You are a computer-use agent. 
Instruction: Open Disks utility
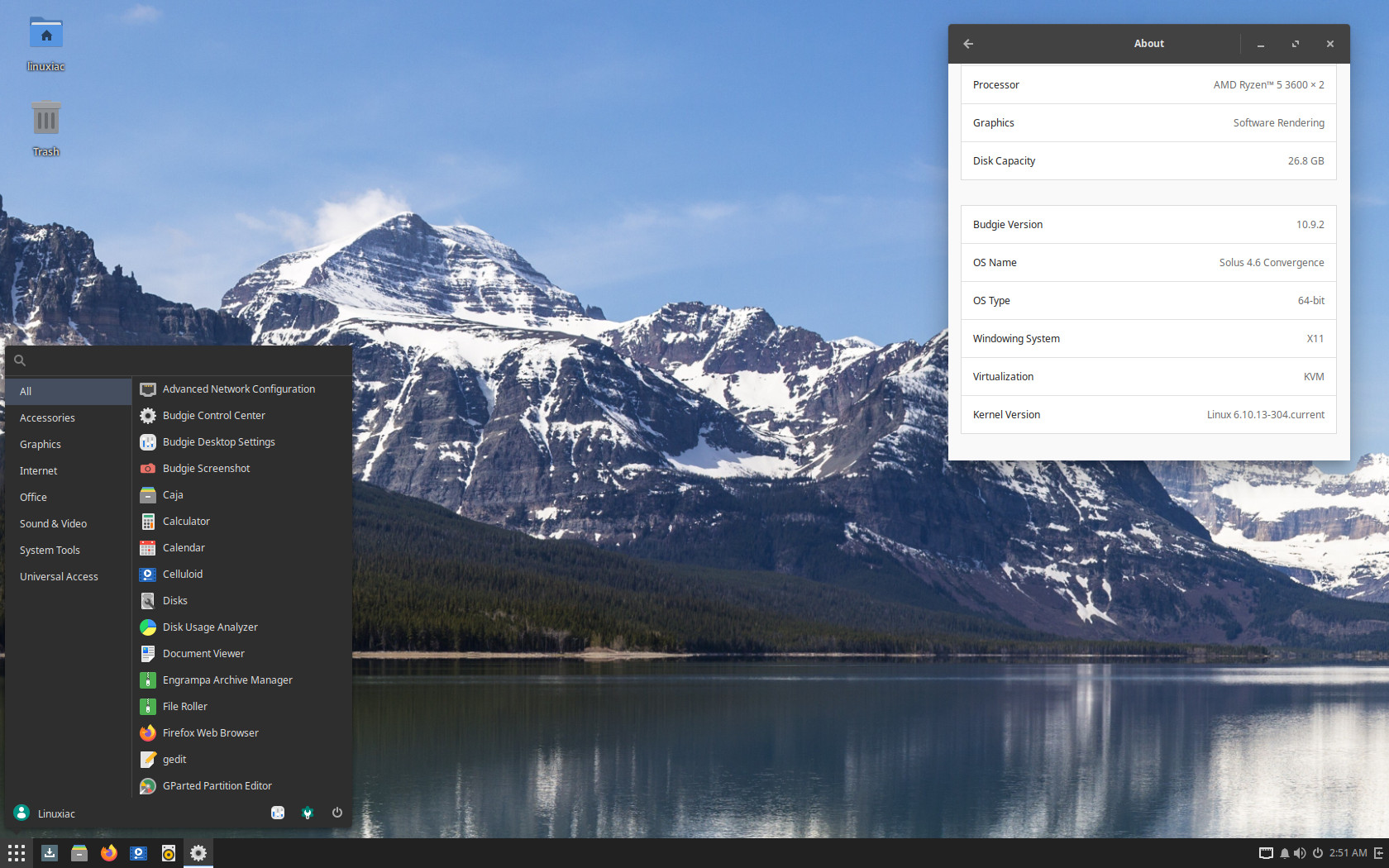(x=241, y=601)
